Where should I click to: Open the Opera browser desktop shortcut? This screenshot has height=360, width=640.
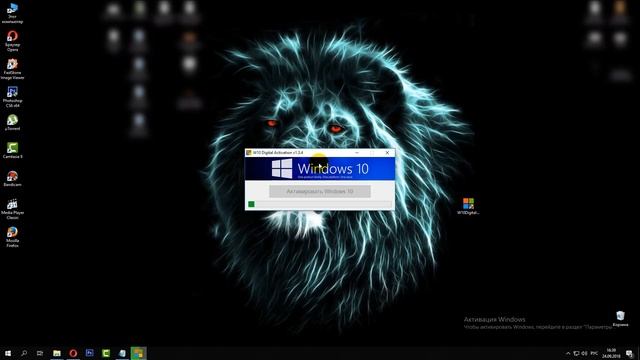tap(12, 41)
